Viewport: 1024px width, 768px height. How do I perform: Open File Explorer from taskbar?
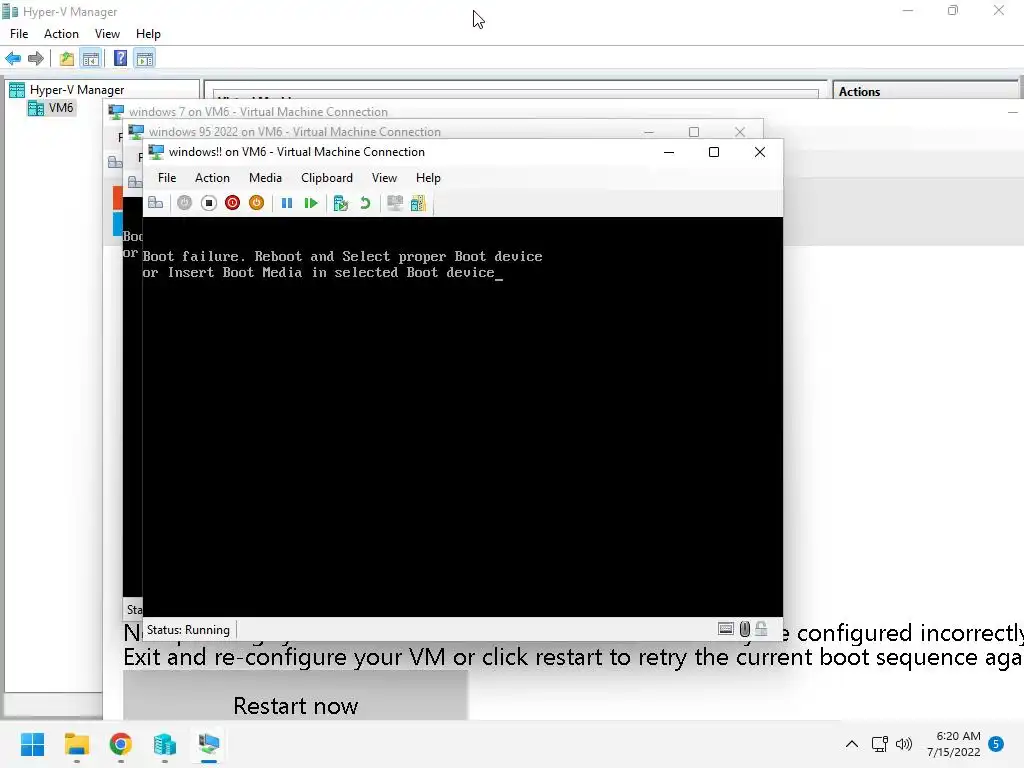76,744
